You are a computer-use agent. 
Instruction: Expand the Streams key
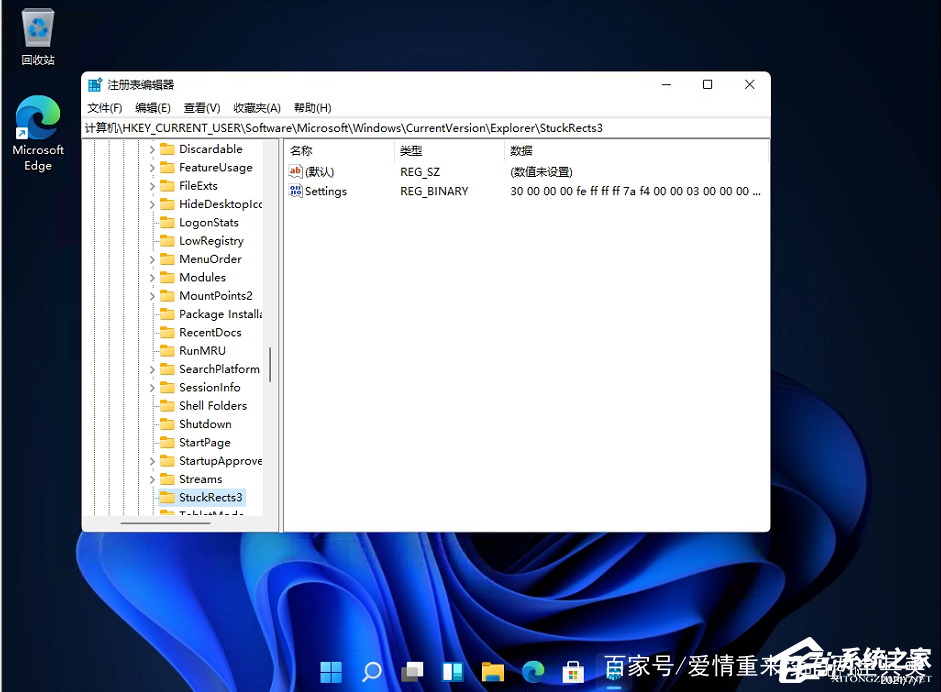click(152, 480)
